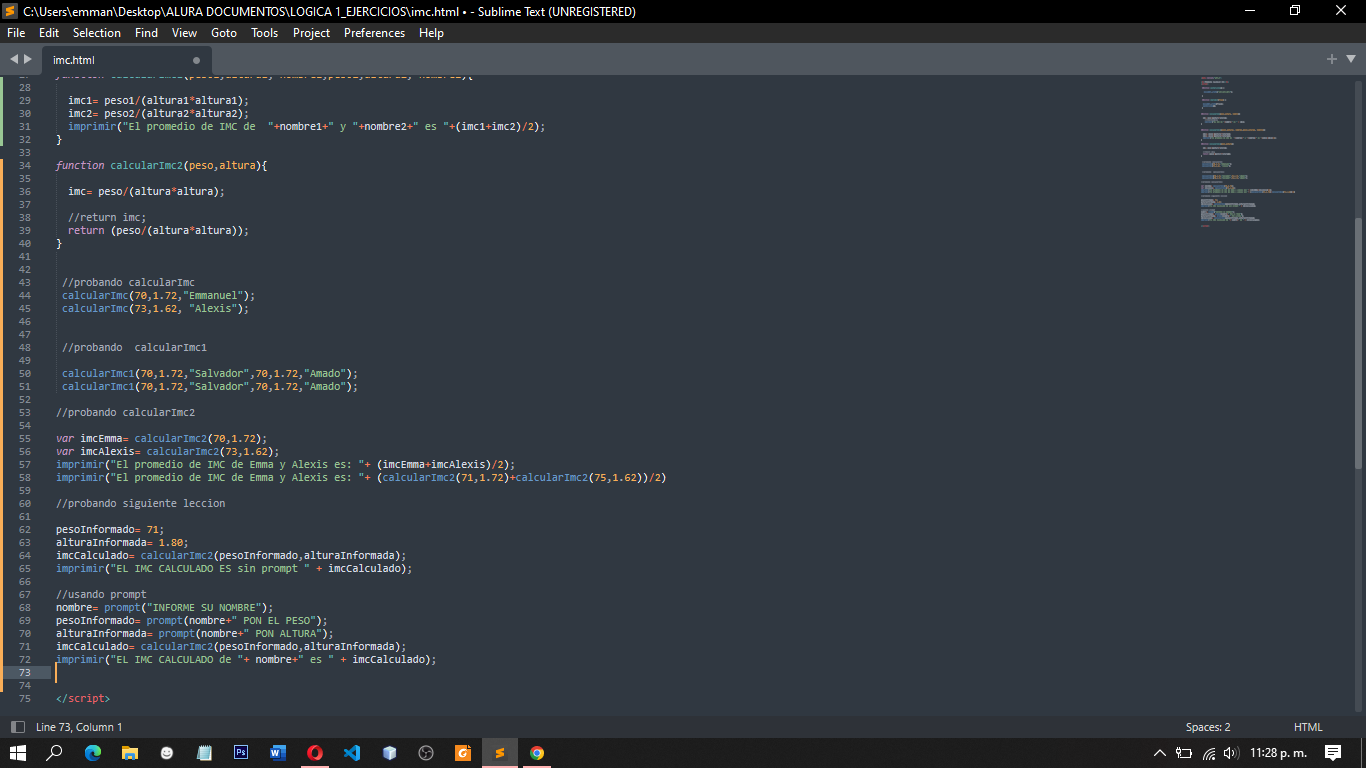Go to previous tab with left arrow

(14, 59)
